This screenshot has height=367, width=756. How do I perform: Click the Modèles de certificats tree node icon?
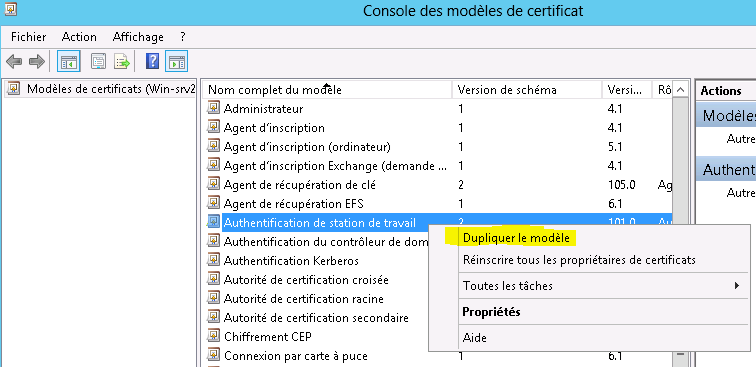tap(14, 89)
